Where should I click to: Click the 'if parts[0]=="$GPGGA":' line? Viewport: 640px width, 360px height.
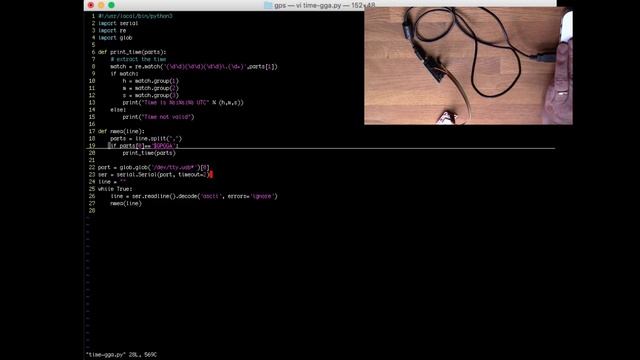[x=144, y=145]
